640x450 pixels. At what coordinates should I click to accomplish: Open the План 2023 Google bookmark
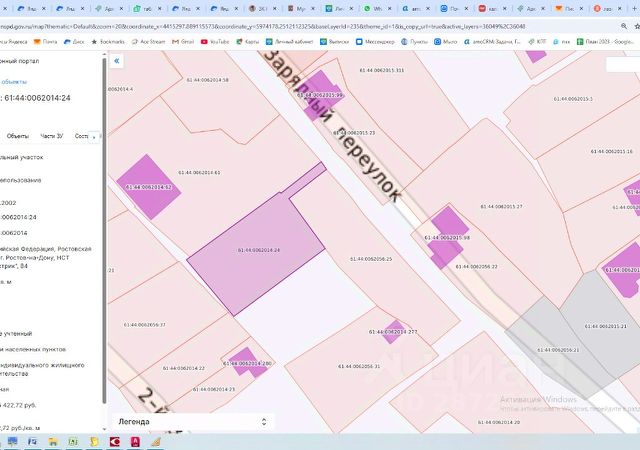605,42
